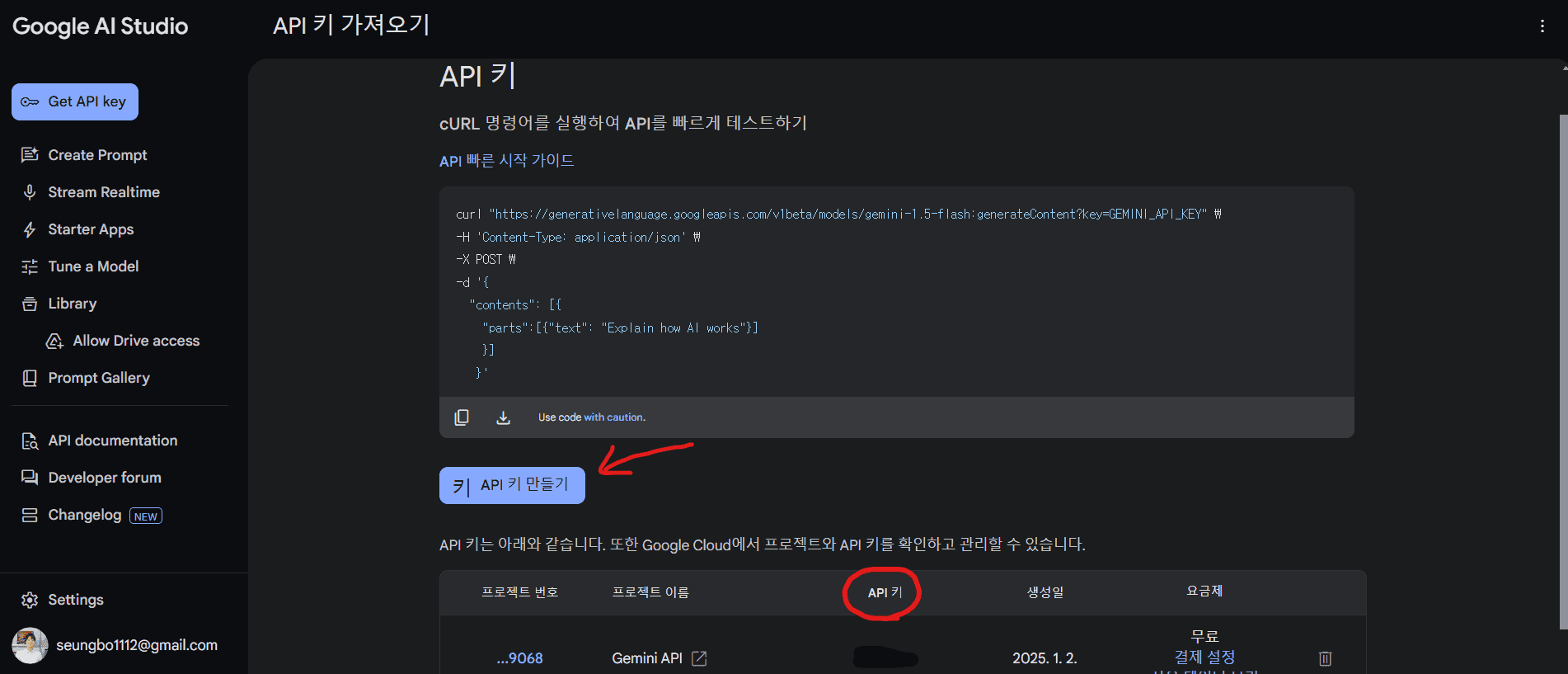Image resolution: width=1568 pixels, height=674 pixels.
Task: Click the download code icon
Action: 503,417
